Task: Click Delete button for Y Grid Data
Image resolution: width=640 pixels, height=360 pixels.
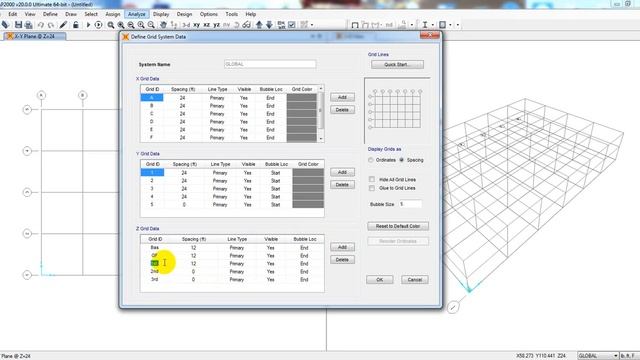Action: [x=342, y=185]
